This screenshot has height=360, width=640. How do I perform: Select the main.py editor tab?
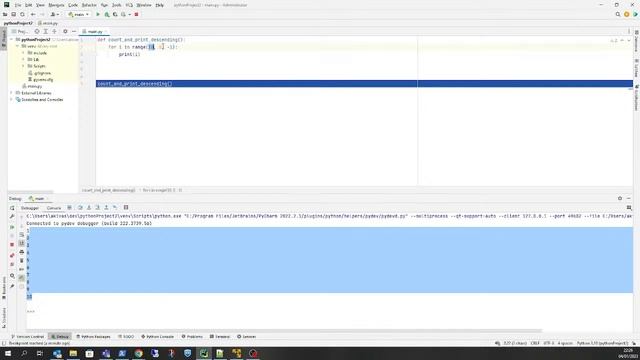click(x=95, y=31)
